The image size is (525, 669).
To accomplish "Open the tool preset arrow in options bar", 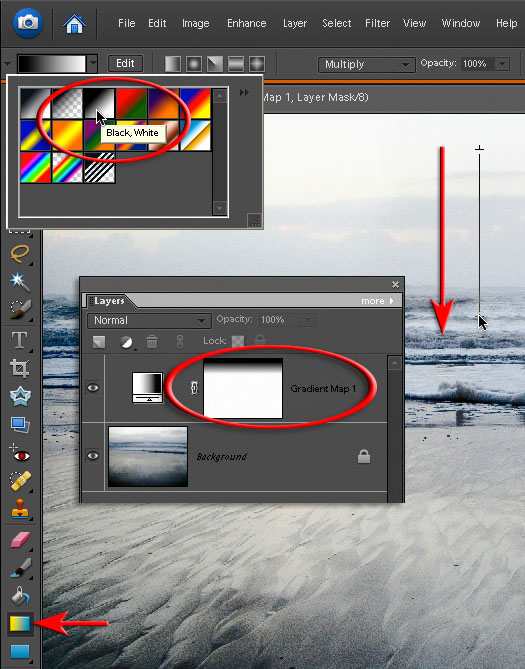I will pos(8,64).
